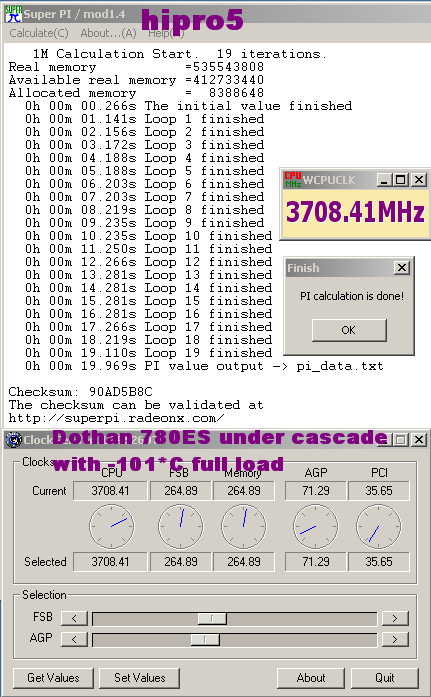431x697 pixels.
Task: Open About in the clock generator
Action: 311,678
